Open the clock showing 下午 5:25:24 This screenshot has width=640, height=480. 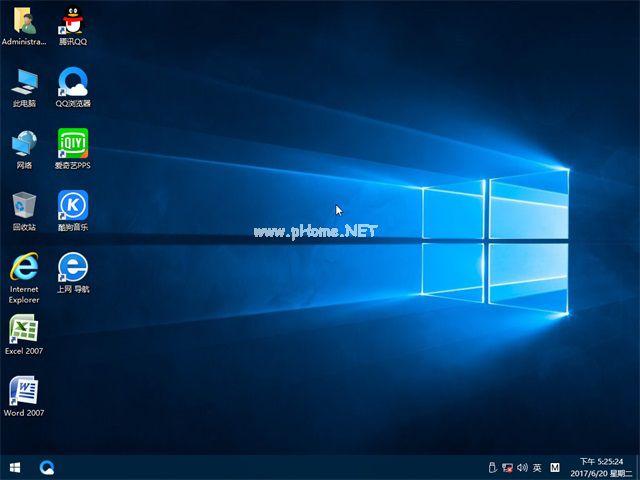602,462
